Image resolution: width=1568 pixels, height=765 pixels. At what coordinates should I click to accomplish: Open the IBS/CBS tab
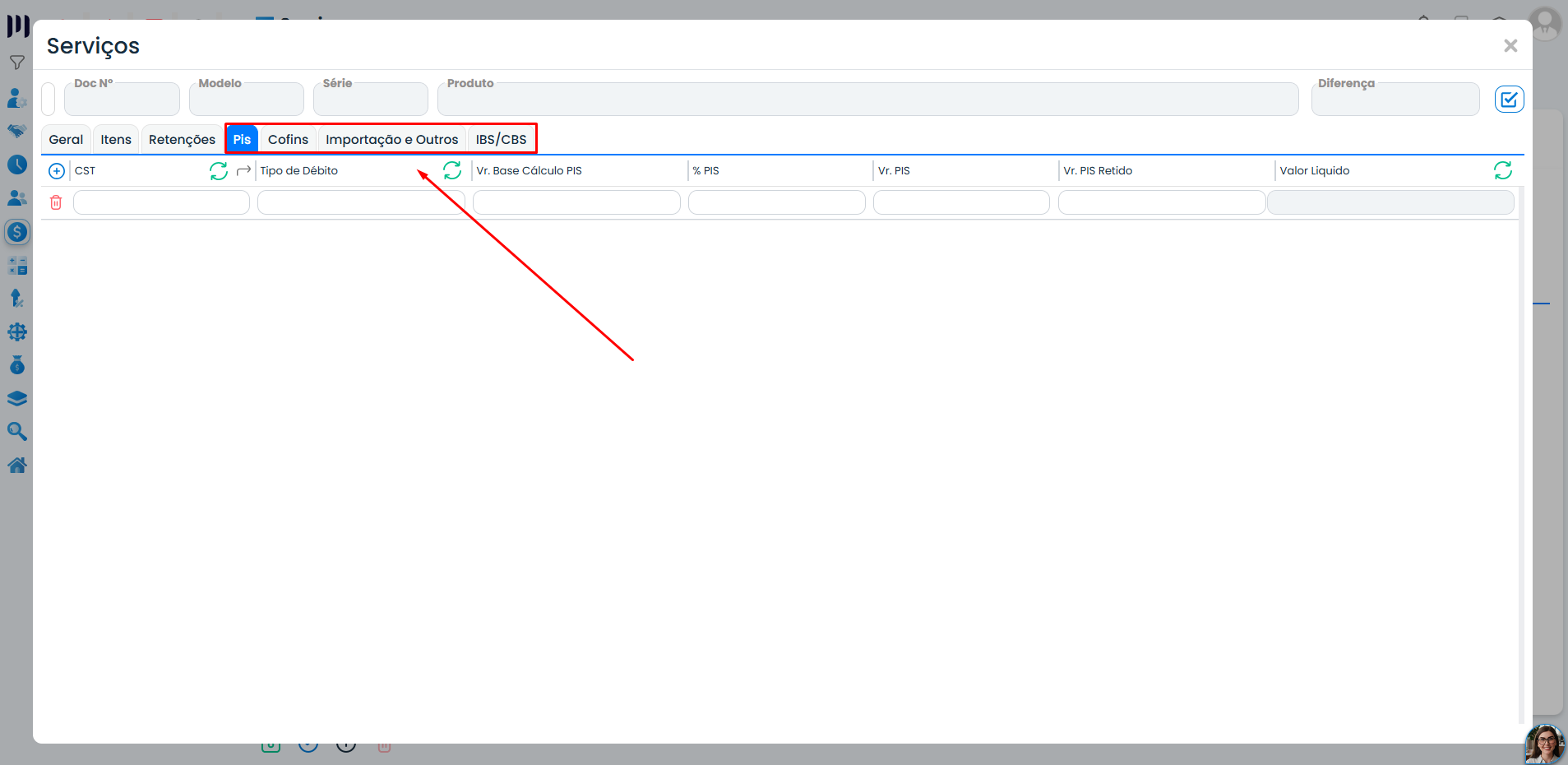click(x=501, y=139)
